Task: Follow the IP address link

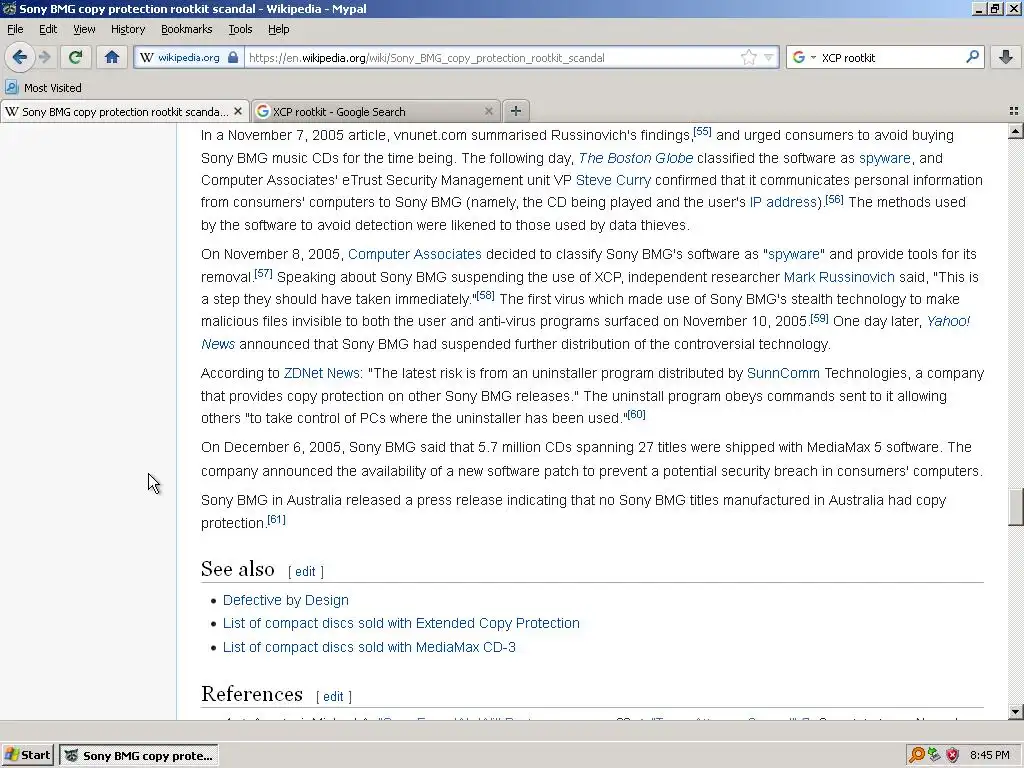Action: (x=782, y=202)
